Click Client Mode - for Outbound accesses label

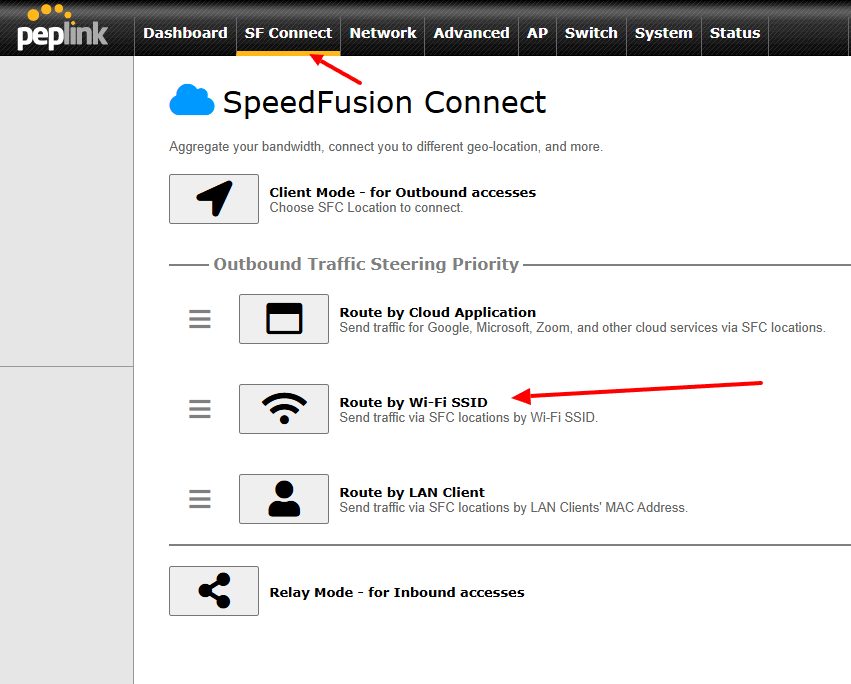[403, 192]
